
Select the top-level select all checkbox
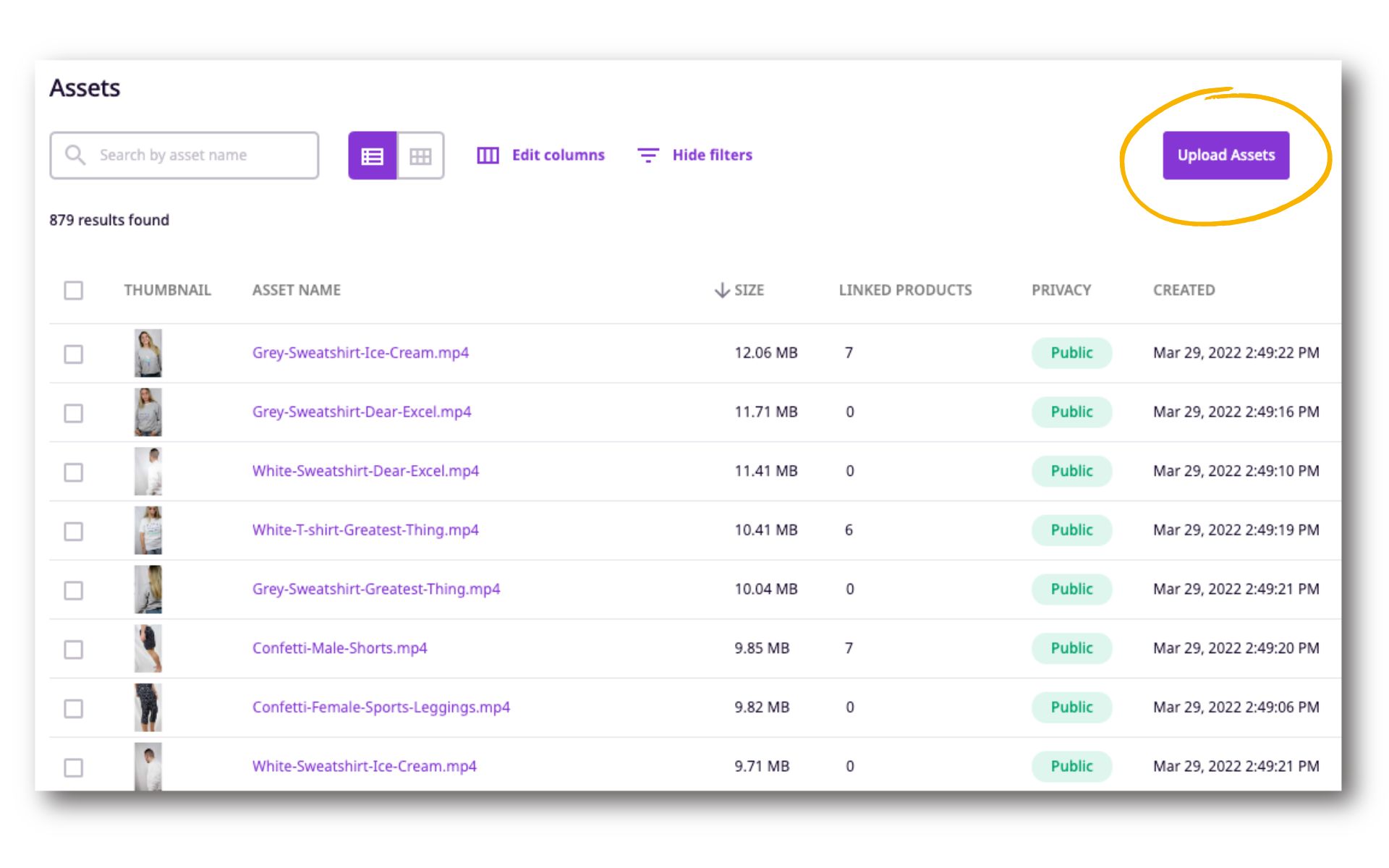[x=75, y=289]
